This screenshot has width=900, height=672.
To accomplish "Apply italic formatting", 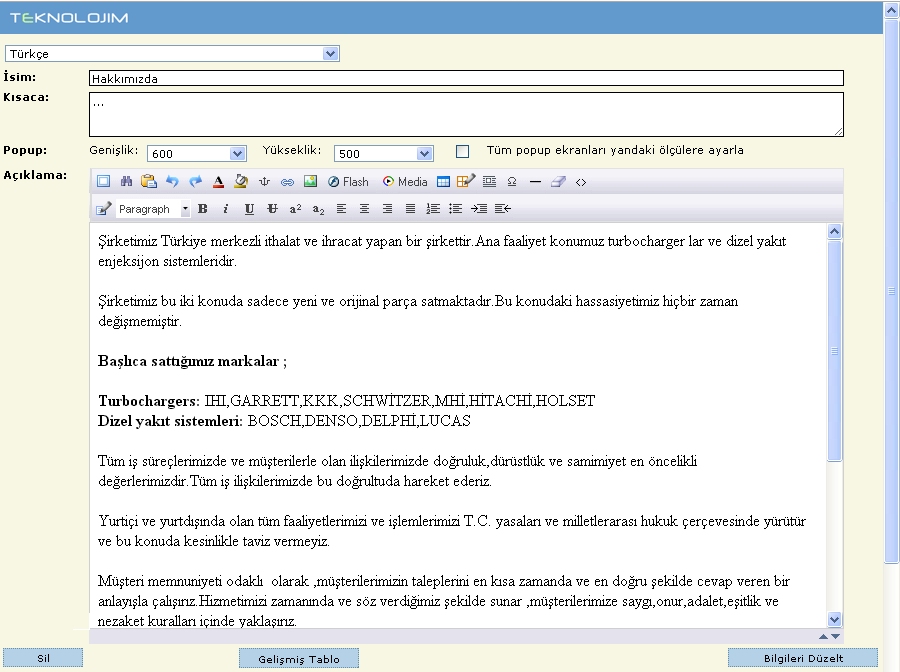I will [226, 209].
